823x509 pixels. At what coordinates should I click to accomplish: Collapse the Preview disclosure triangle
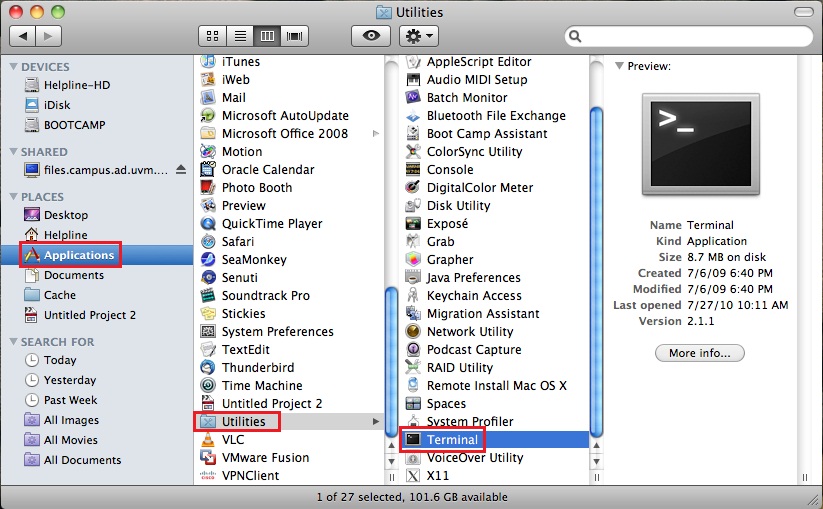coord(620,67)
